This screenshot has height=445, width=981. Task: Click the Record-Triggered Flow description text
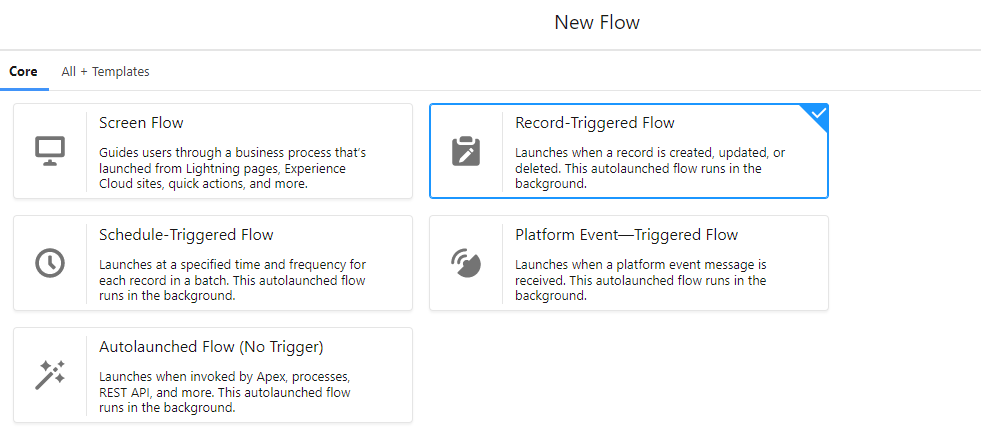(650, 168)
